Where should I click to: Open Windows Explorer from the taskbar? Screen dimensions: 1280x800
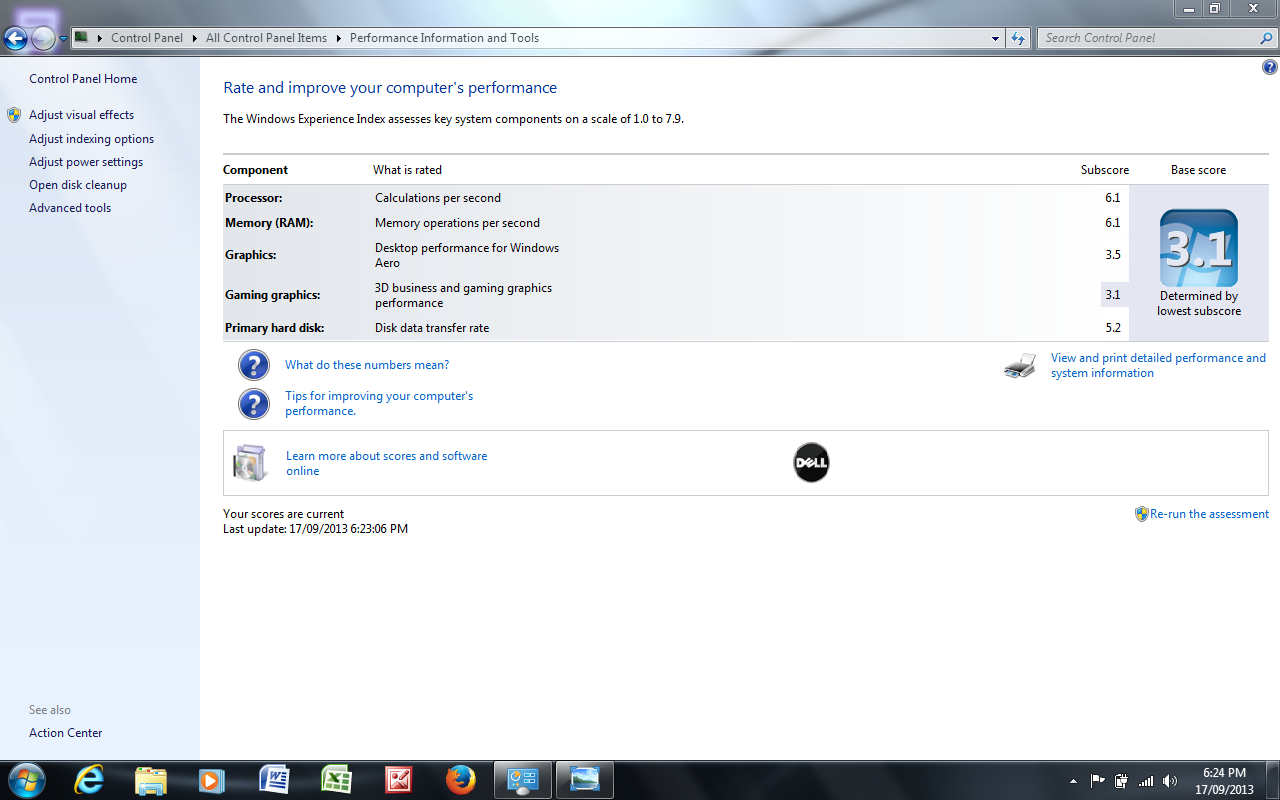(150, 780)
